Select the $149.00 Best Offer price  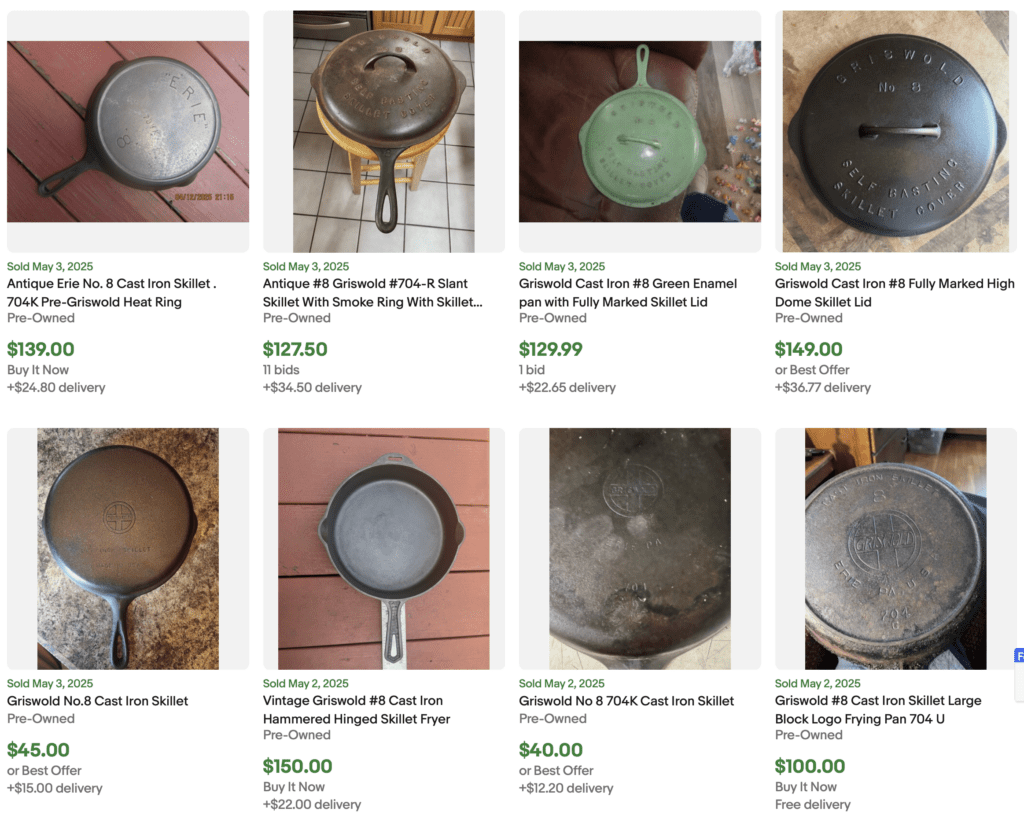[x=809, y=349]
